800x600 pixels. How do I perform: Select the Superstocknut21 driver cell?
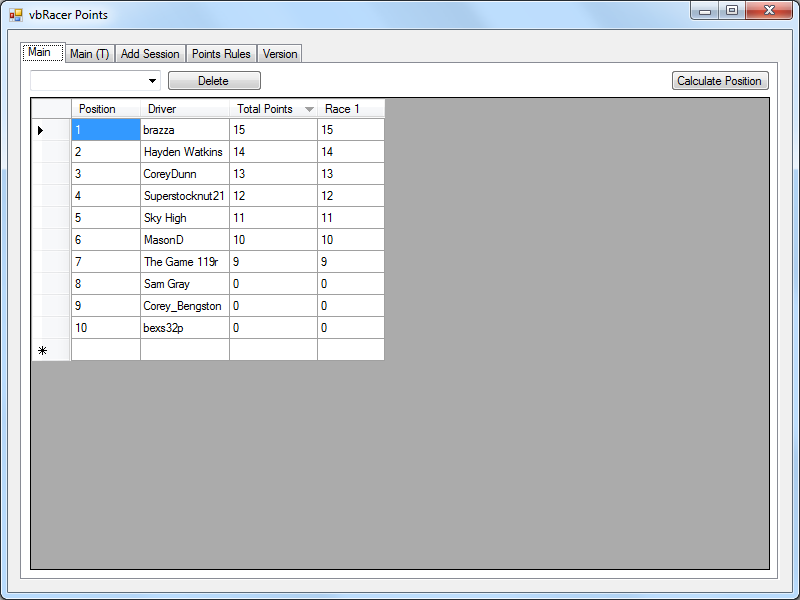pos(184,196)
